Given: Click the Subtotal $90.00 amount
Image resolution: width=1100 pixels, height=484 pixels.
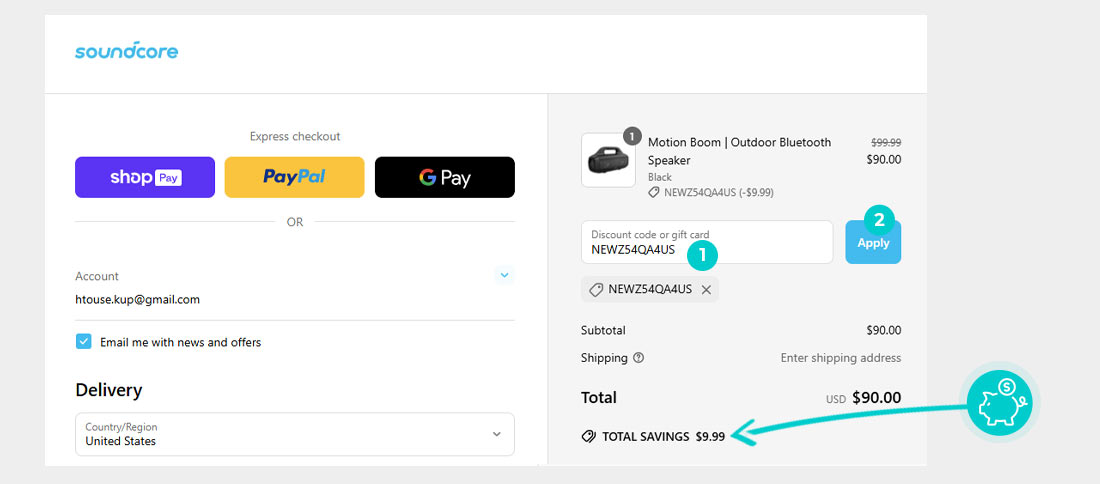Looking at the screenshot, I should 884,330.
